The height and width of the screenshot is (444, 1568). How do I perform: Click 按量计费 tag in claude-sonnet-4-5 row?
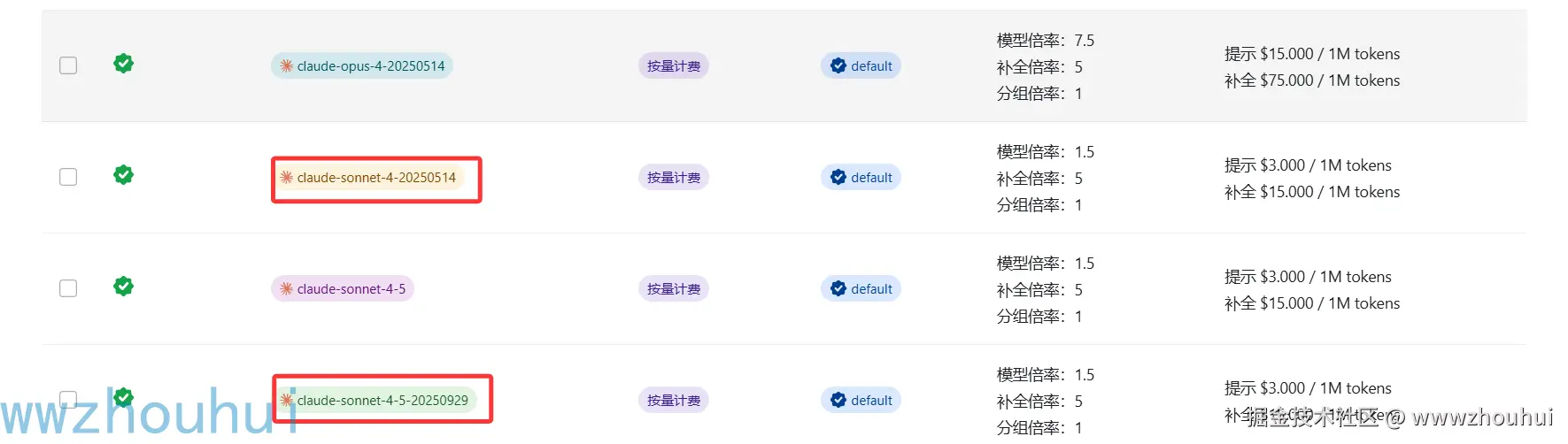point(674,289)
